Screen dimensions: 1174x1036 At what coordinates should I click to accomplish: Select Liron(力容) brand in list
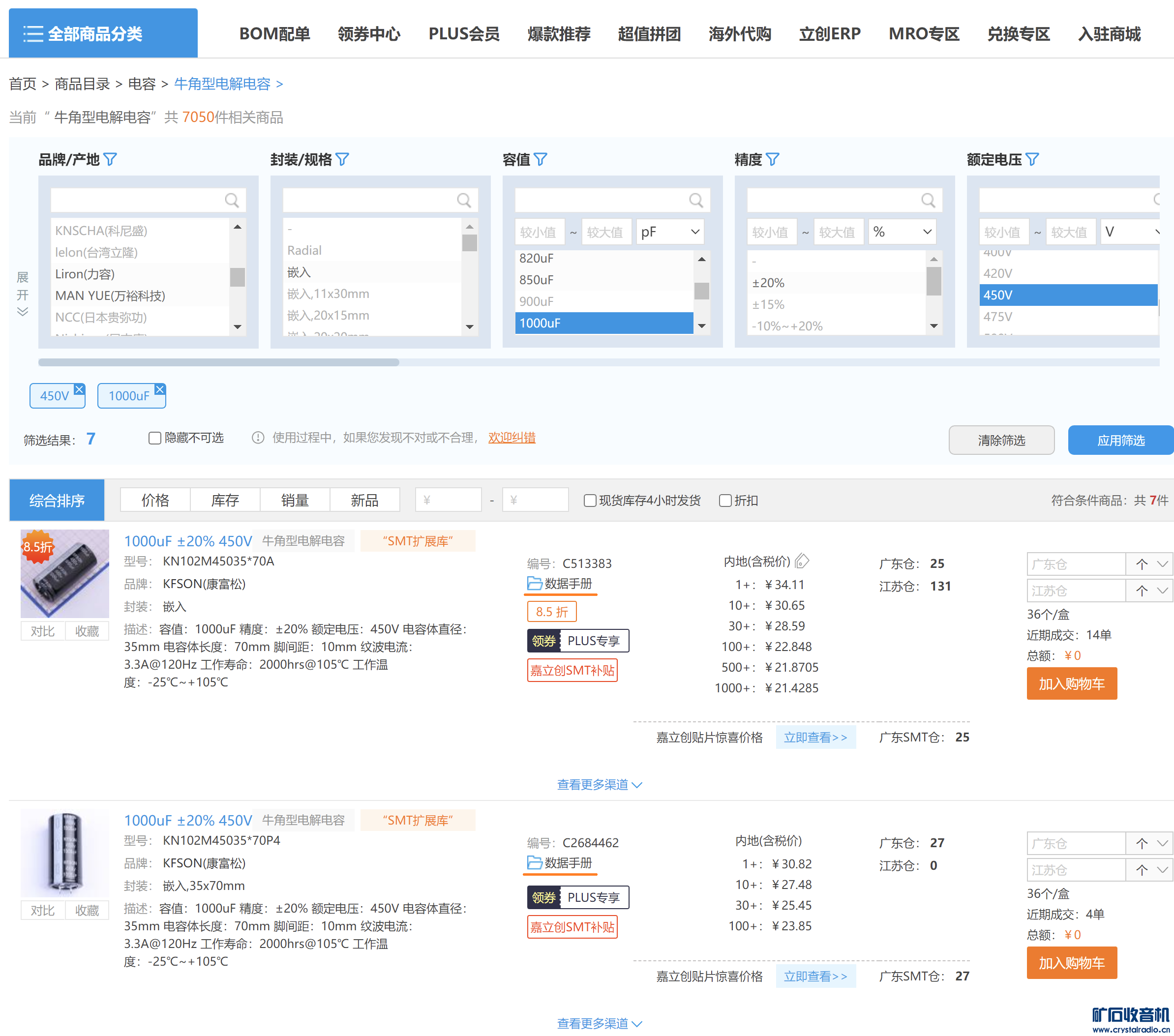[140, 274]
